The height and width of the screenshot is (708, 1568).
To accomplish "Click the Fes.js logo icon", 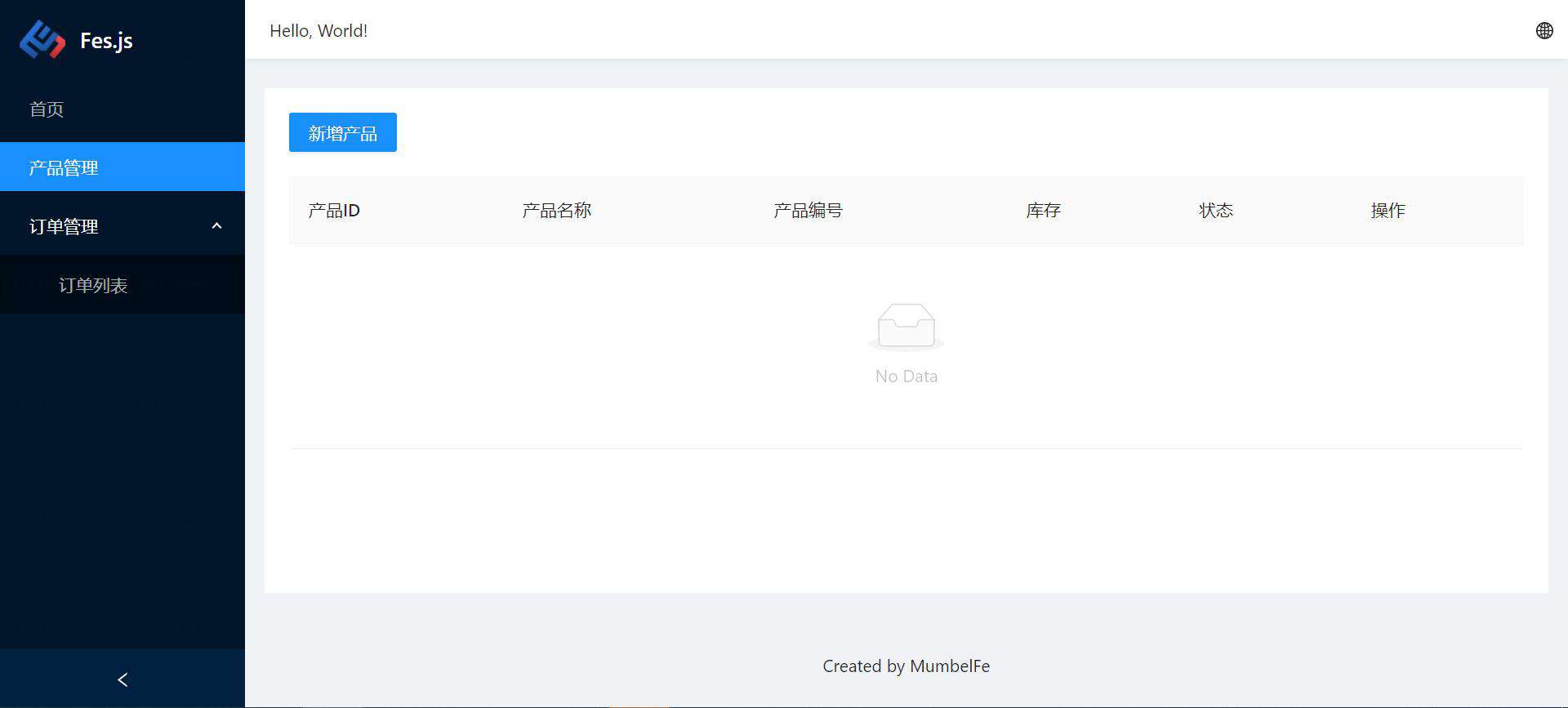I will click(42, 40).
